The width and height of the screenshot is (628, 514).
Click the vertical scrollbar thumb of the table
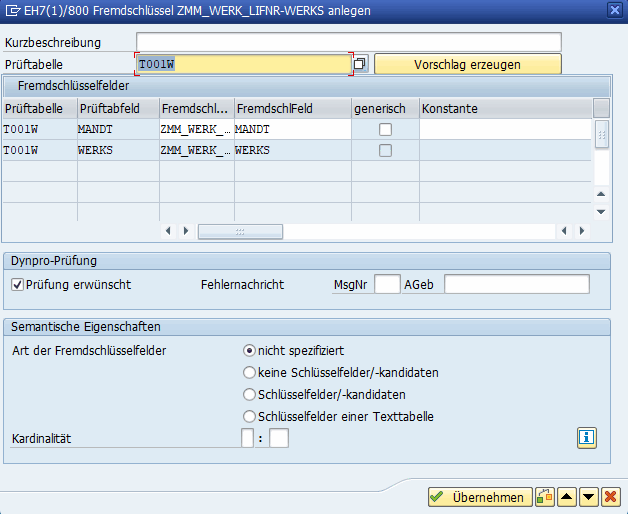pyautogui.click(x=601, y=135)
